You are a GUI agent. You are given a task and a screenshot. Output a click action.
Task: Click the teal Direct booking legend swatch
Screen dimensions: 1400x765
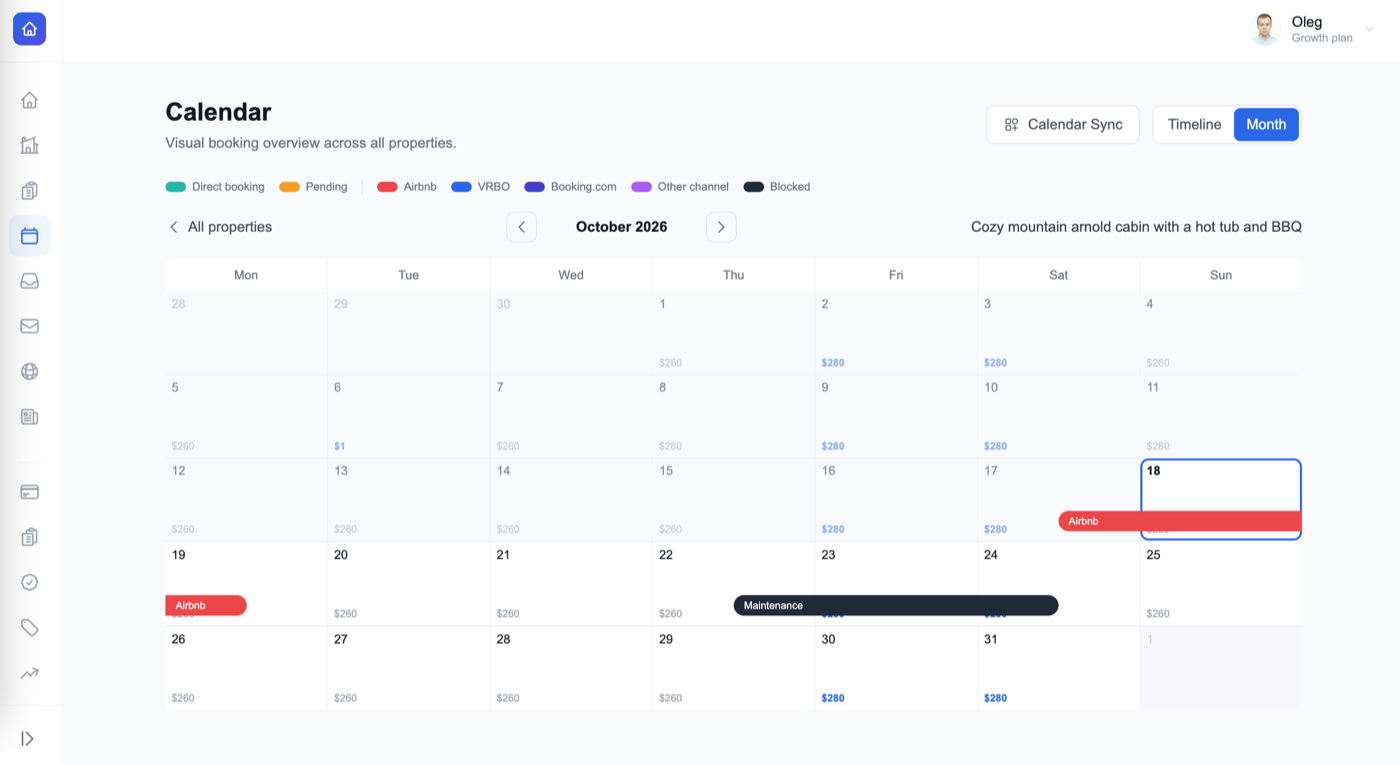(x=176, y=187)
